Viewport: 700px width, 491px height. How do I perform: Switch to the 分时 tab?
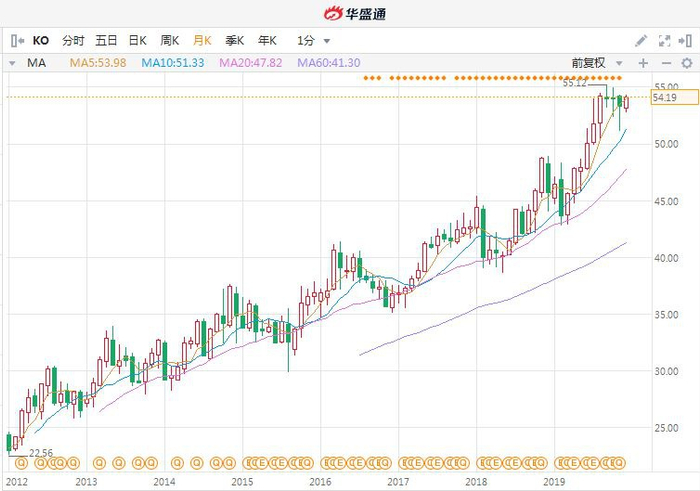click(73, 41)
